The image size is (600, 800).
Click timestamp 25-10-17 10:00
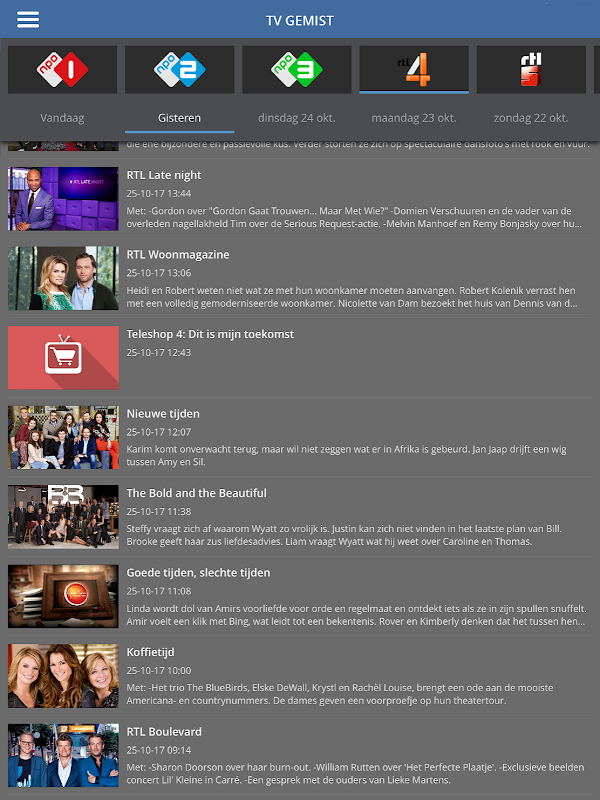[159, 671]
